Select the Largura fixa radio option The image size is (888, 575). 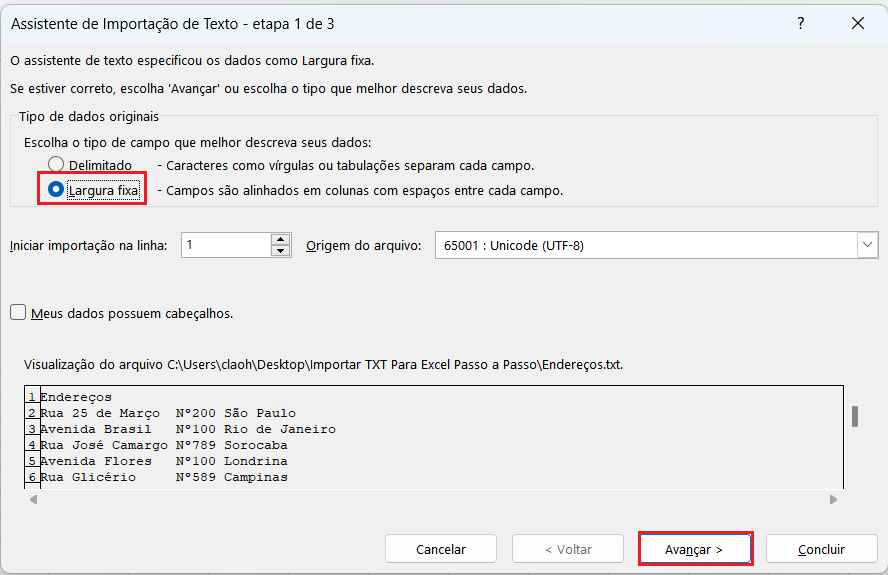coord(57,189)
